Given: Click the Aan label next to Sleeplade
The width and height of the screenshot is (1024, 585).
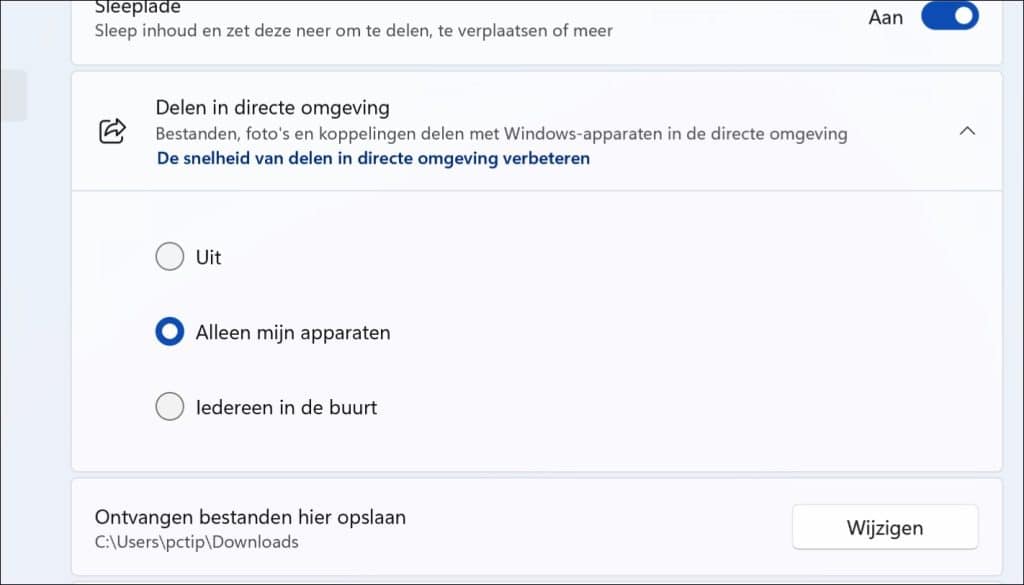Looking at the screenshot, I should point(886,16).
